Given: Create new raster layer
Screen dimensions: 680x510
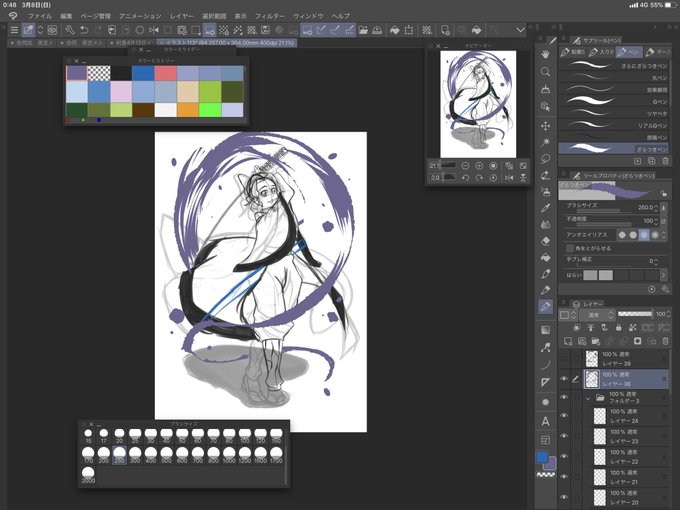Looking at the screenshot, I should (x=568, y=341).
